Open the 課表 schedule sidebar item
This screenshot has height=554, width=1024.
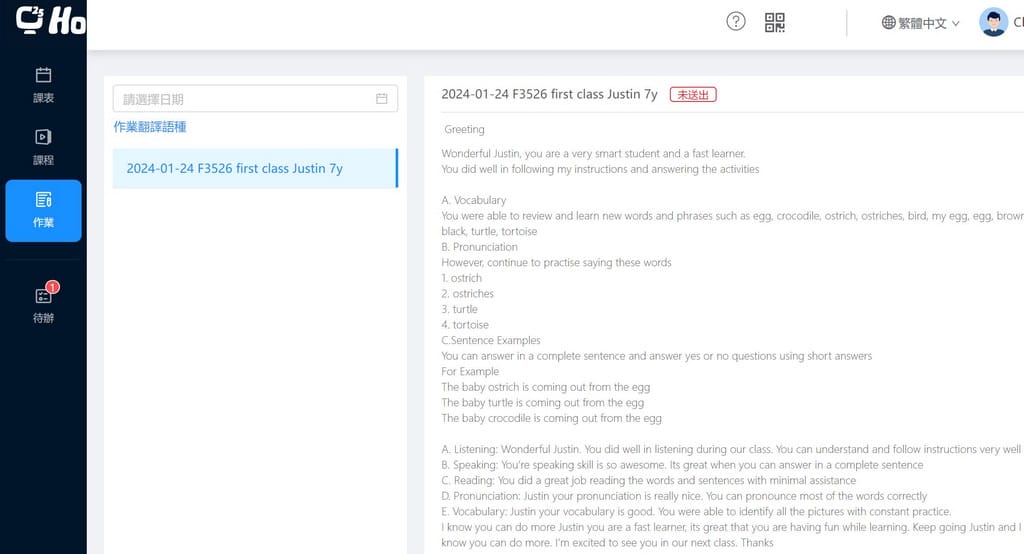[43, 86]
